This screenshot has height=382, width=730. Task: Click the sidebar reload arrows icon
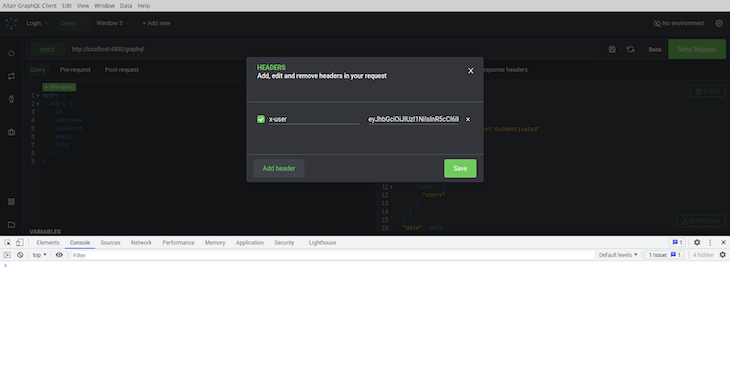tap(11, 76)
